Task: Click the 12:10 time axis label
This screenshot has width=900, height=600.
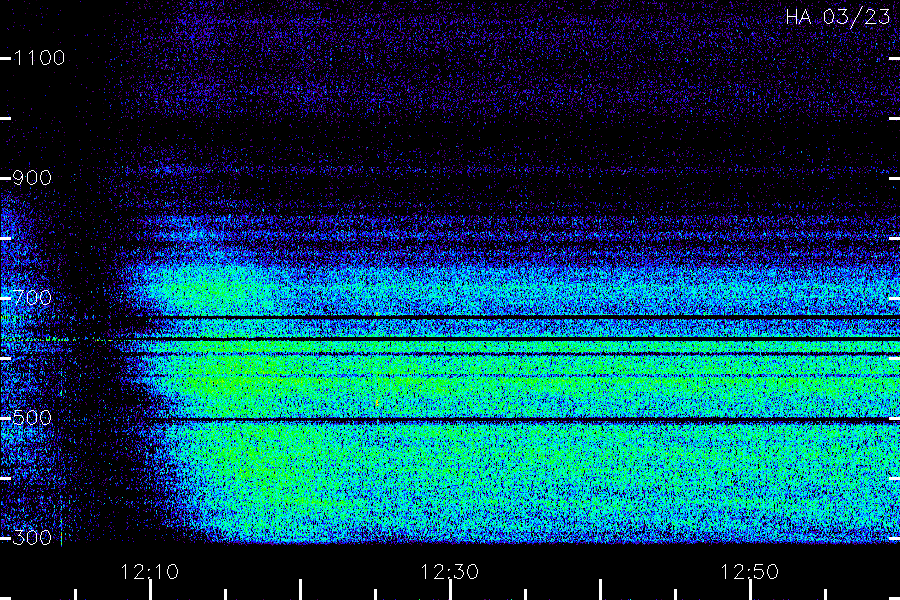Action: coord(149,572)
